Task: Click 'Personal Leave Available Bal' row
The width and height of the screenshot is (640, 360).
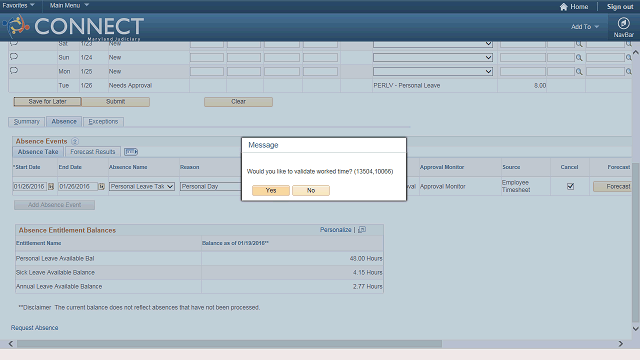Action: [199, 258]
